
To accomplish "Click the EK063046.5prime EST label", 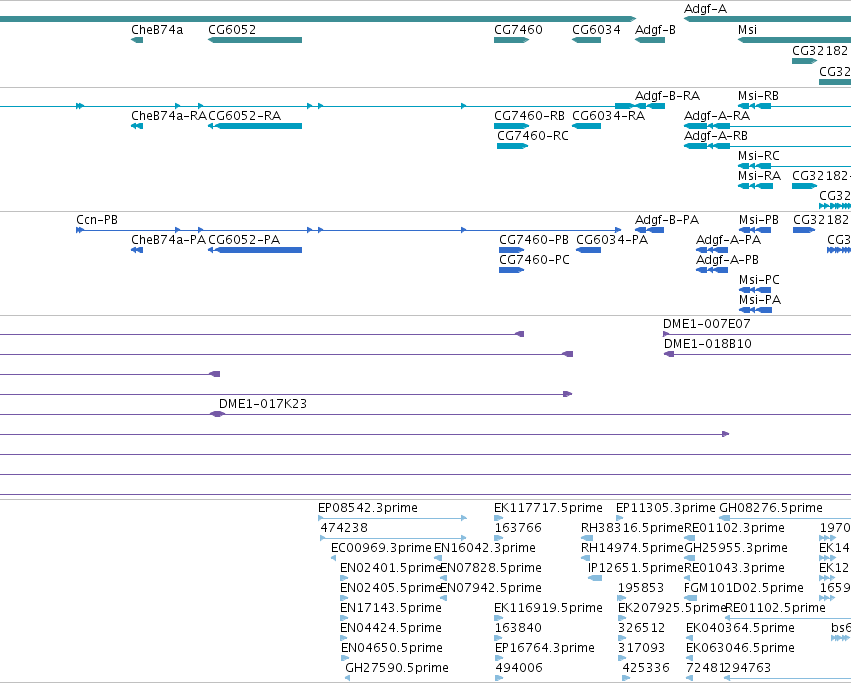I will click(740, 649).
